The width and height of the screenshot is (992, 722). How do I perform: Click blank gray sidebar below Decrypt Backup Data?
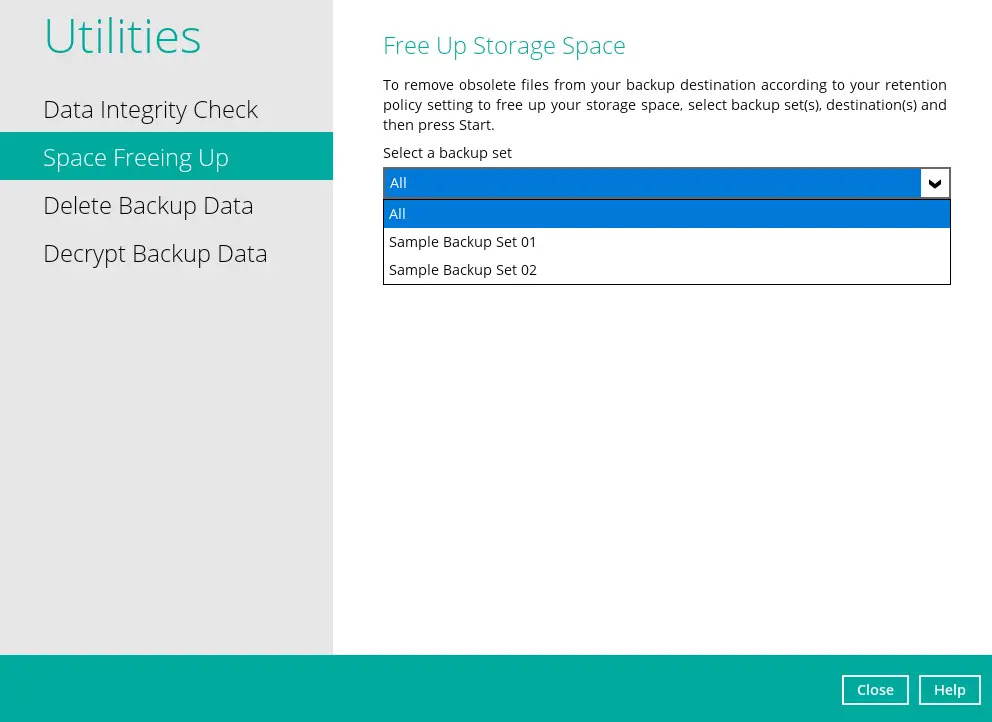(x=165, y=450)
